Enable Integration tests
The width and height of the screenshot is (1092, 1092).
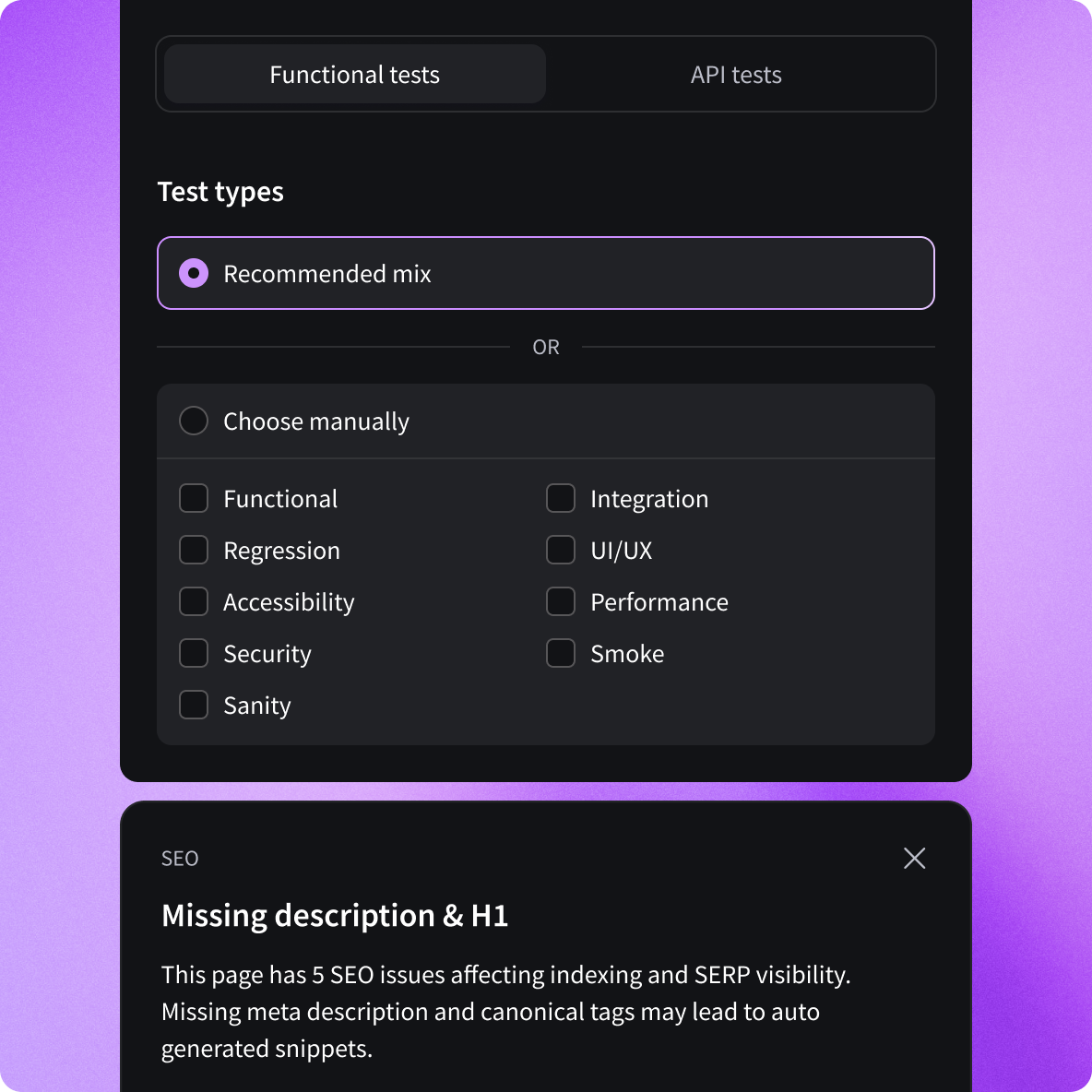coord(561,498)
